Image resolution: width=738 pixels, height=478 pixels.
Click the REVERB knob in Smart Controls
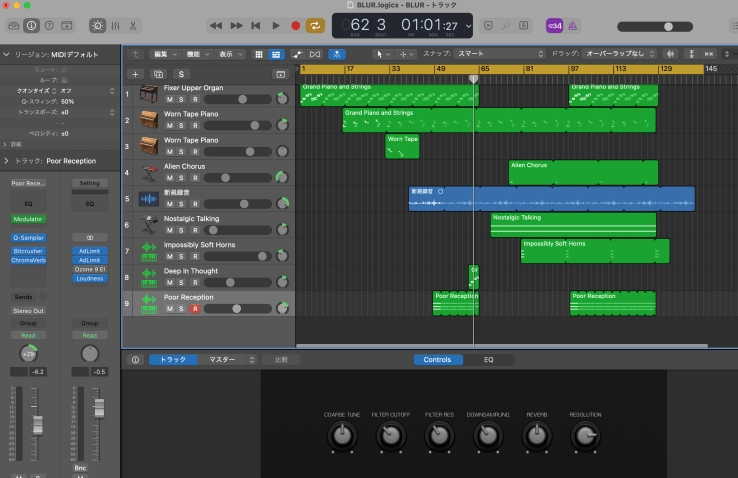[x=536, y=436]
